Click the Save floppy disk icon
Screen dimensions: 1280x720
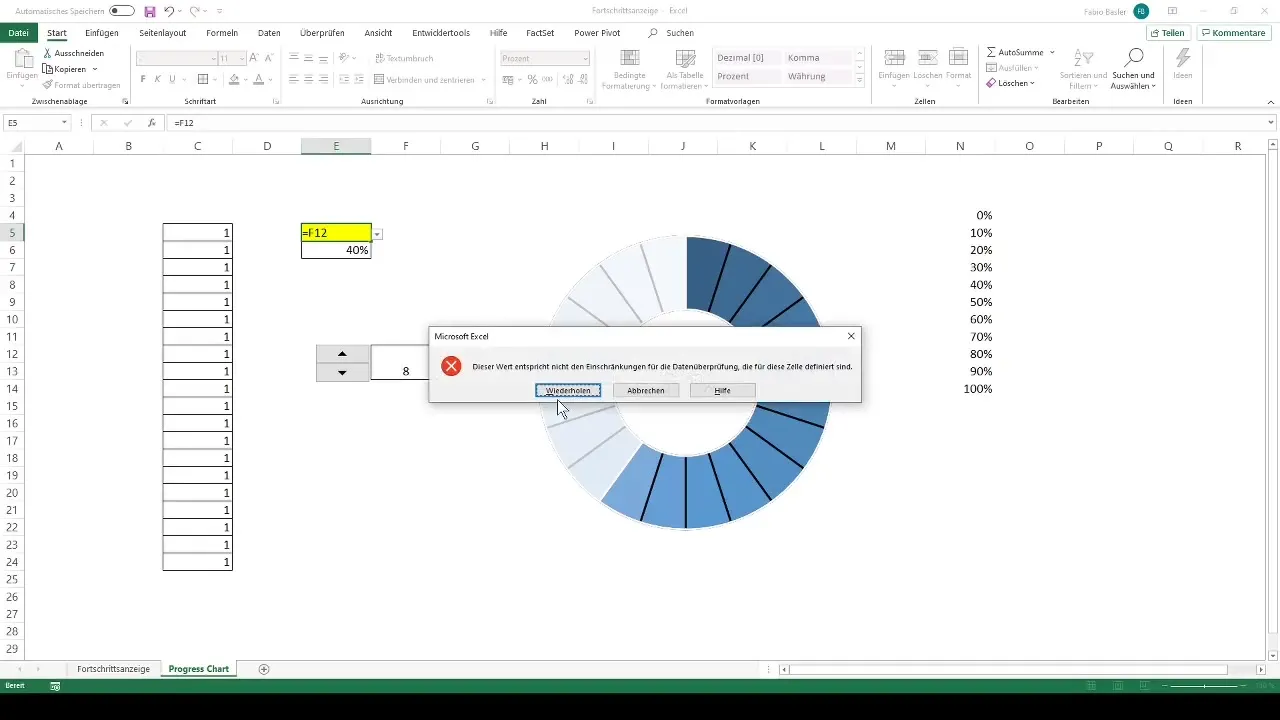(150, 11)
